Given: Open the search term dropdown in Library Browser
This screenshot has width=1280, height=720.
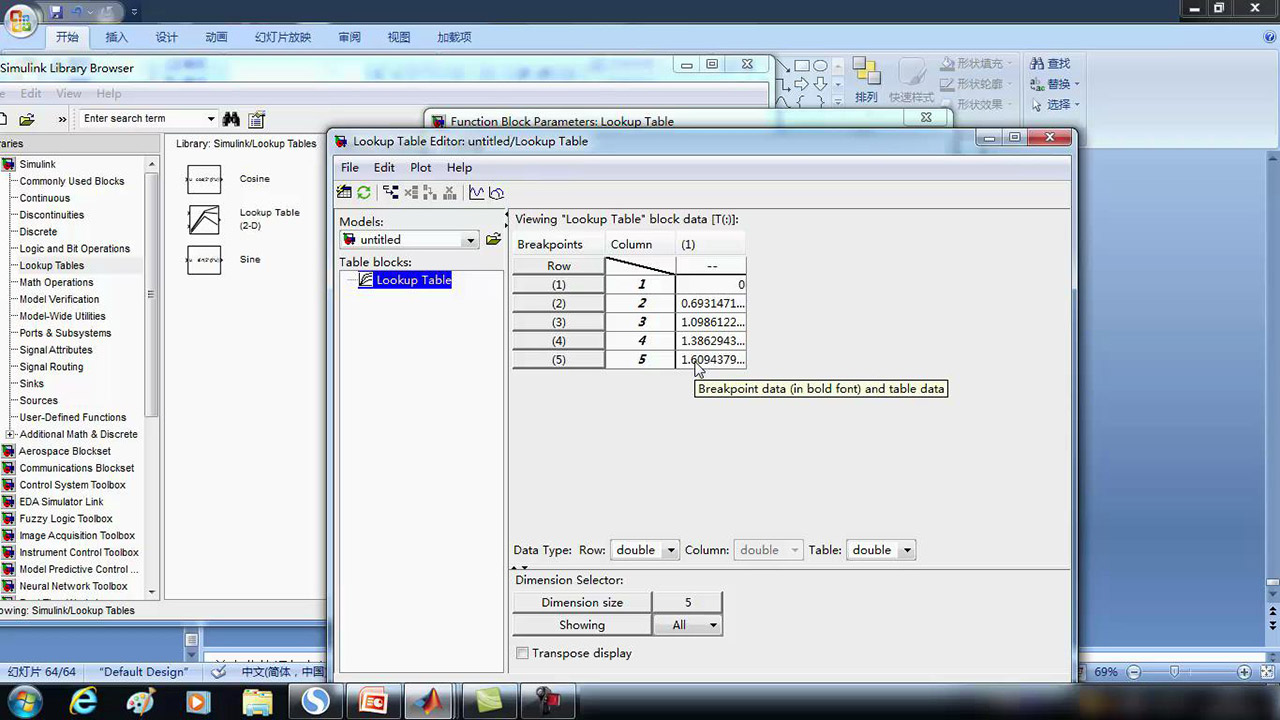Looking at the screenshot, I should coord(211,119).
